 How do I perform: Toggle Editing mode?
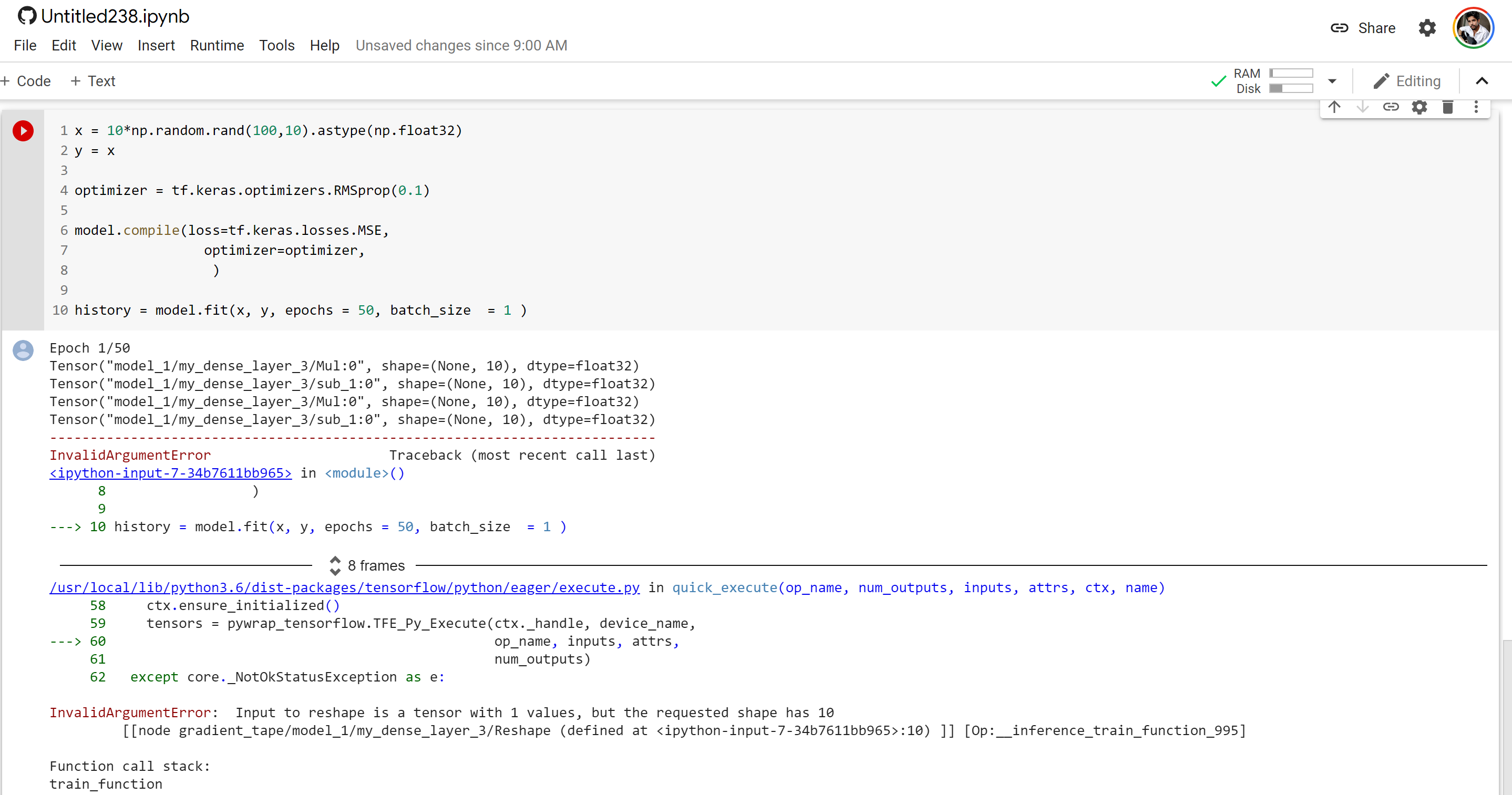pyautogui.click(x=1407, y=81)
